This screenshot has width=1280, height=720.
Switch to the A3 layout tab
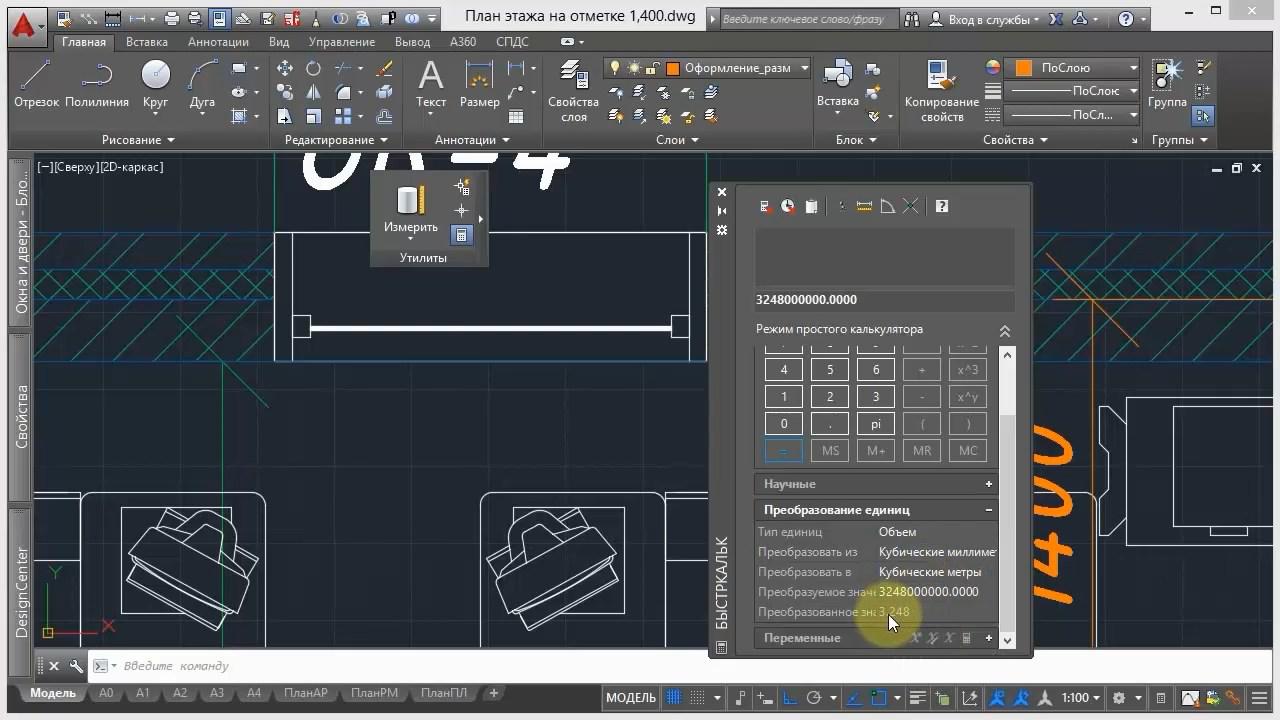(217, 693)
